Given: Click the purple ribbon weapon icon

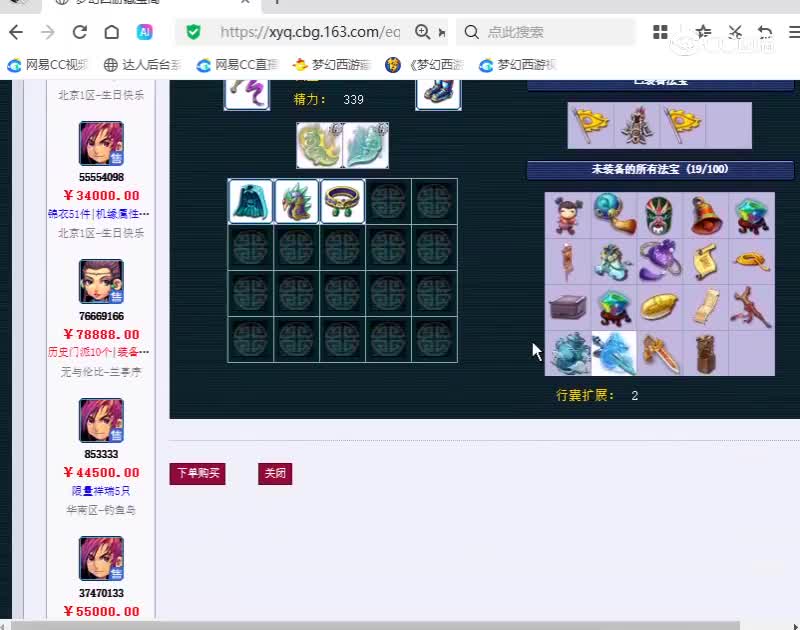Looking at the screenshot, I should (x=247, y=94).
